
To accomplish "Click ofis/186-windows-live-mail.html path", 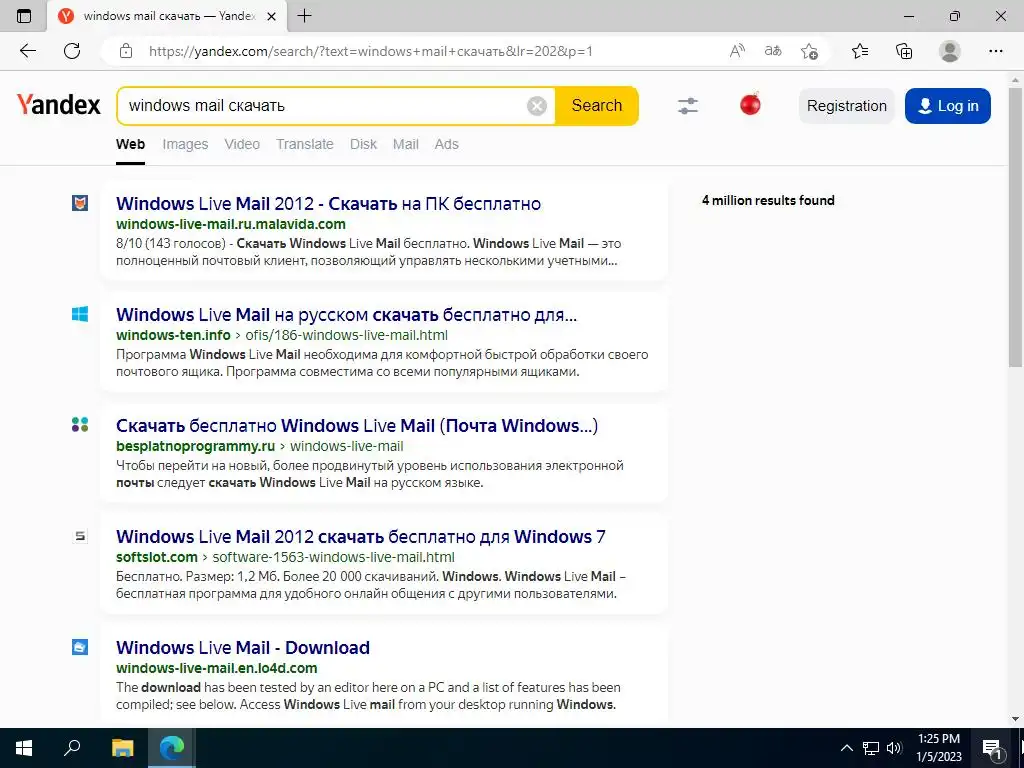I will pos(347,335).
